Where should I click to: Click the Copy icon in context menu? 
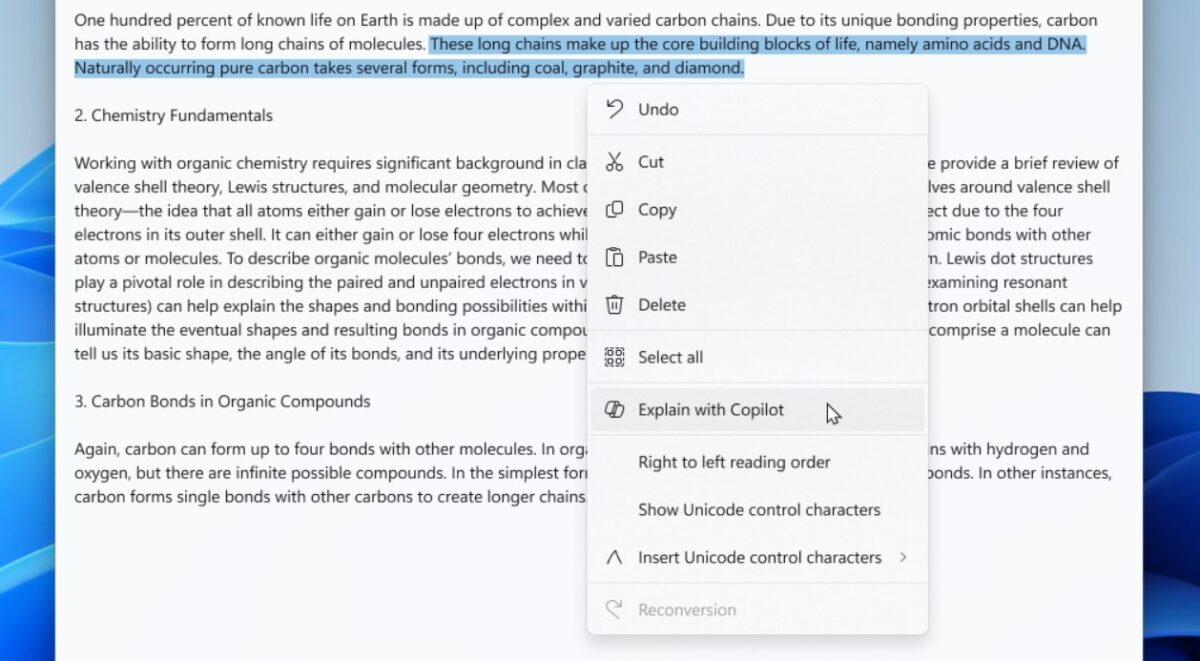pyautogui.click(x=615, y=210)
